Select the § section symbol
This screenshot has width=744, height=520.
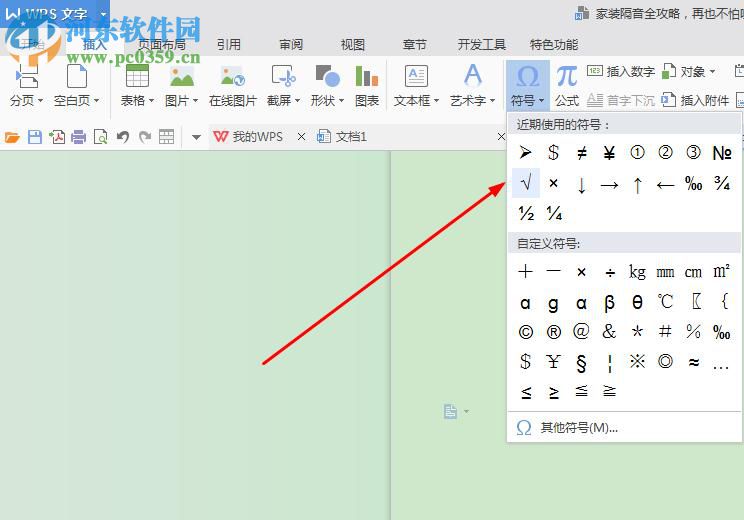582,362
